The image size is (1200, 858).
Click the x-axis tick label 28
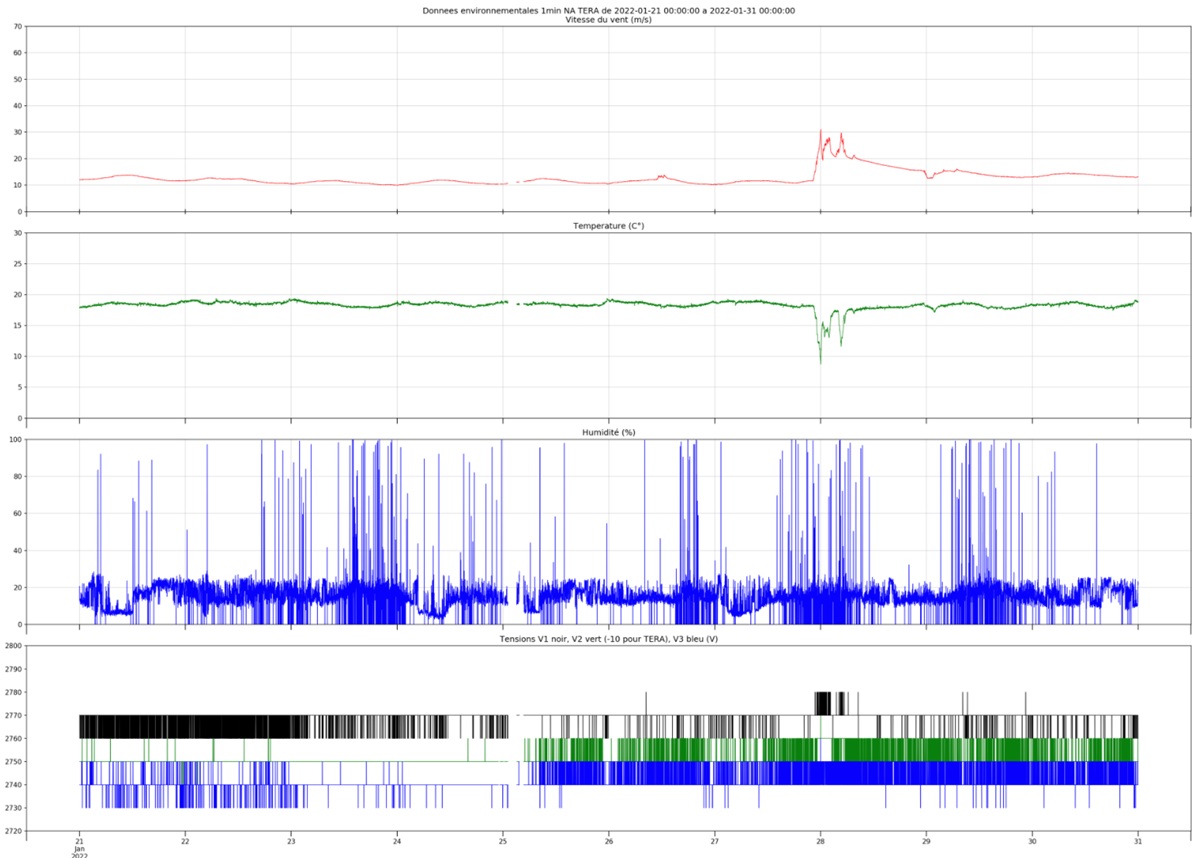pyautogui.click(x=820, y=841)
